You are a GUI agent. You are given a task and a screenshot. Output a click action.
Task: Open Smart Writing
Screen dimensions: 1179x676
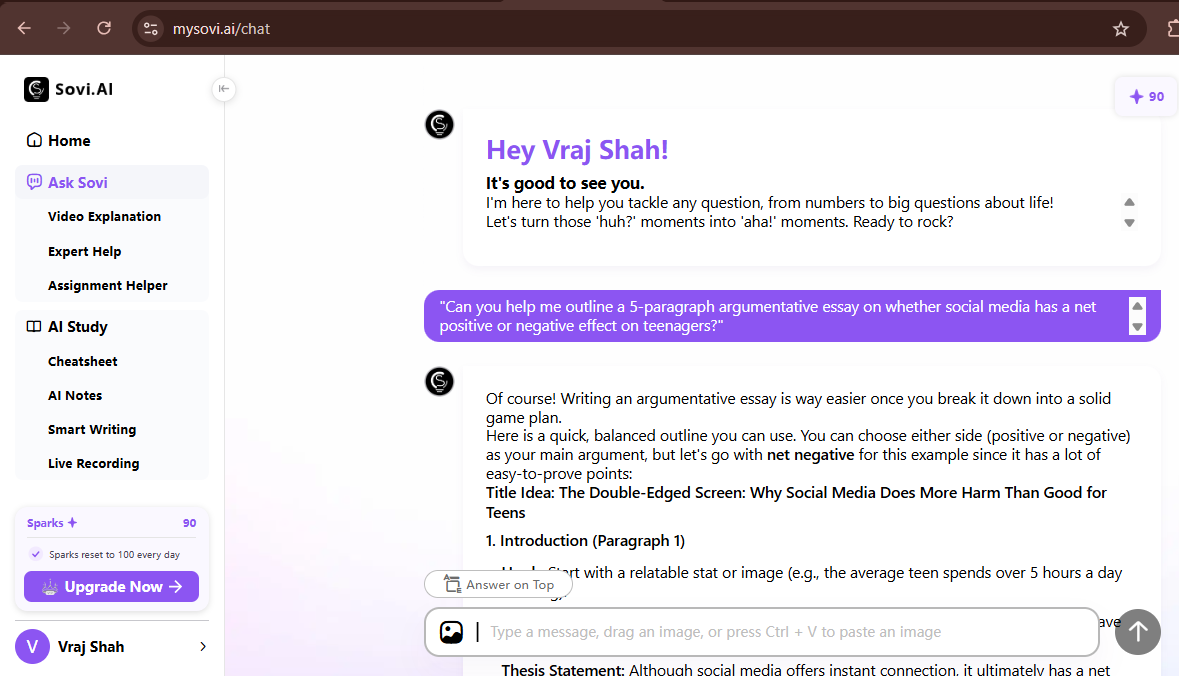tap(92, 429)
